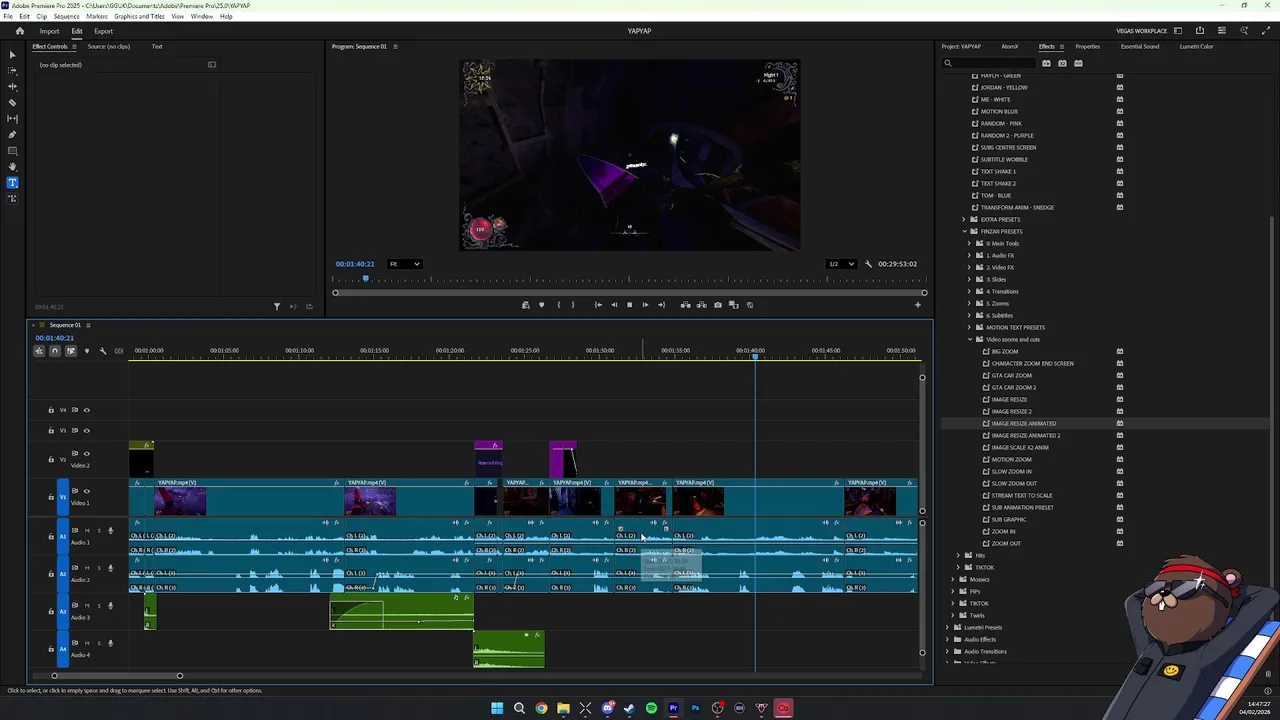
Task: Collapse the FINZAR PRESETS folder
Action: (964, 231)
